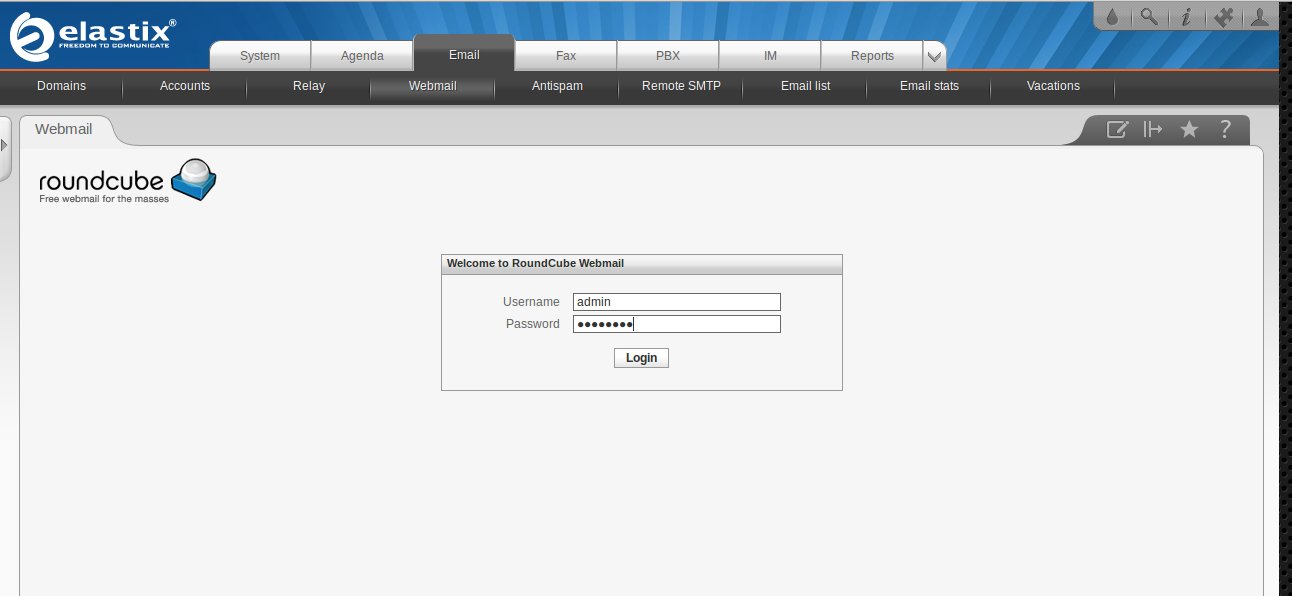This screenshot has width=1292, height=596.
Task: Select the Webmail submenu item
Action: (433, 86)
